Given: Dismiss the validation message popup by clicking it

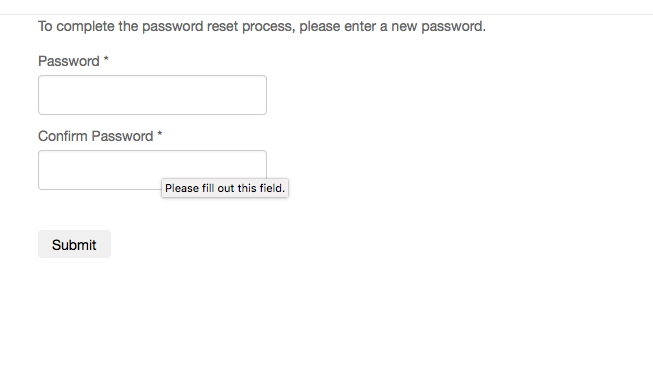Looking at the screenshot, I should coord(225,188).
